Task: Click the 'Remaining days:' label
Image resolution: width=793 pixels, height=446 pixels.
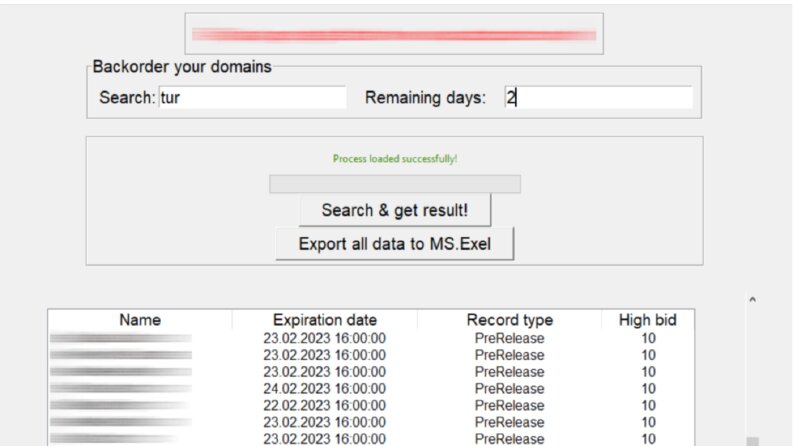Action: 425,98
